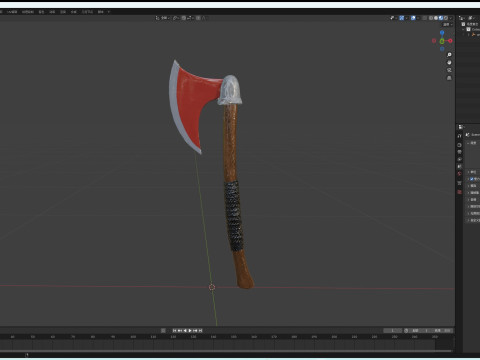Toggle snapping magnet in viewport header
Viewport: 480px width, 360px height.
pos(184,18)
